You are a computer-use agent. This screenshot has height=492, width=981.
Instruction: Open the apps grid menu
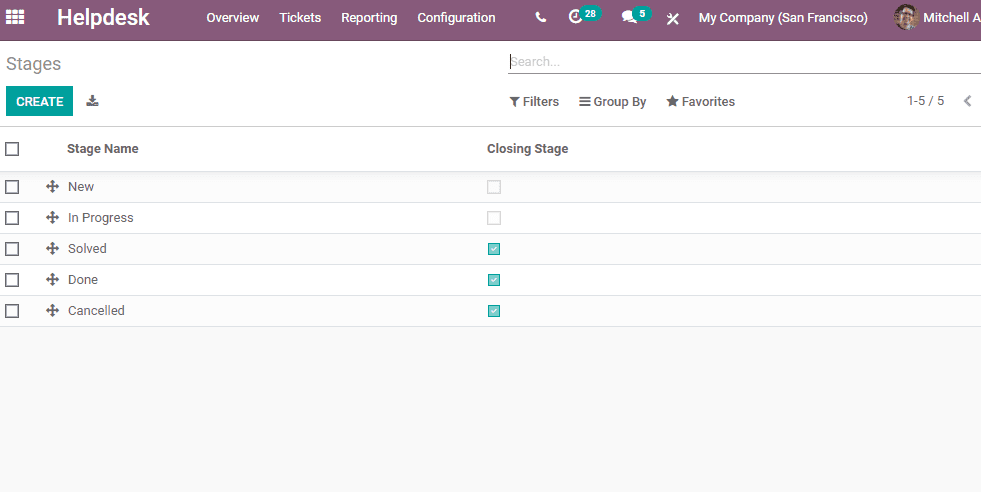(15, 18)
